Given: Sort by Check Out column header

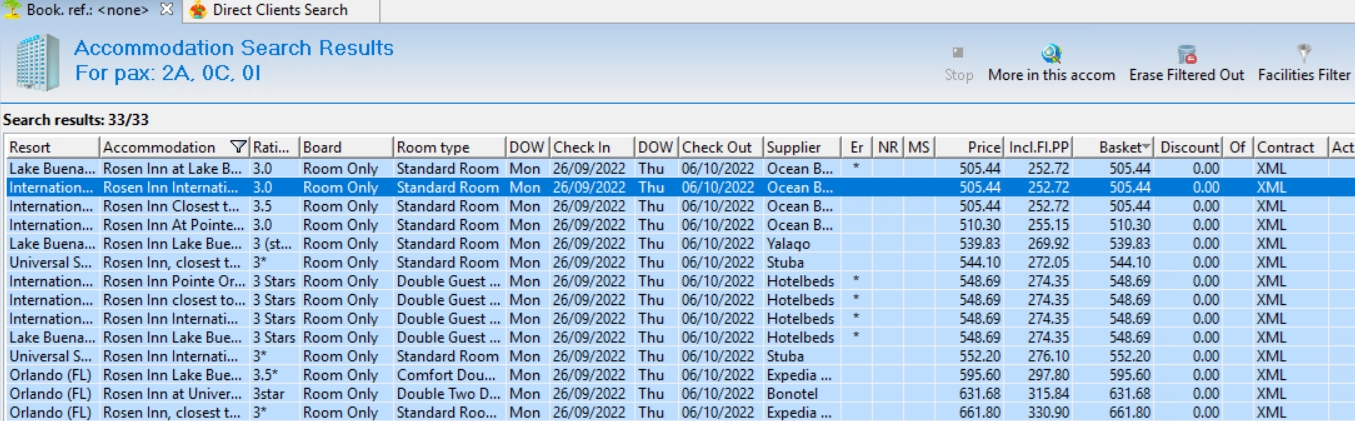Looking at the screenshot, I should 721,147.
